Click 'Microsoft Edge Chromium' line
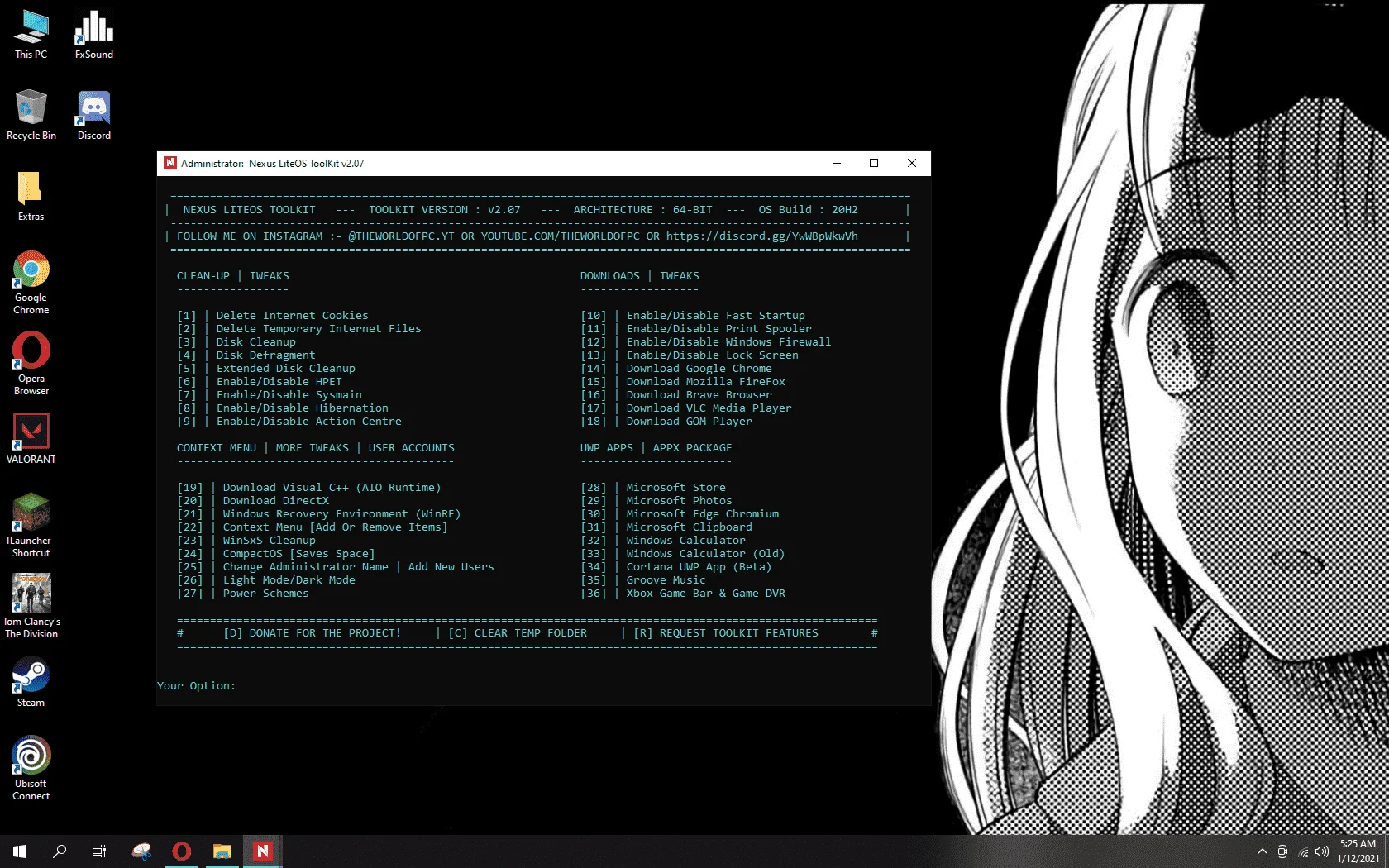This screenshot has height=868, width=1389. point(702,514)
